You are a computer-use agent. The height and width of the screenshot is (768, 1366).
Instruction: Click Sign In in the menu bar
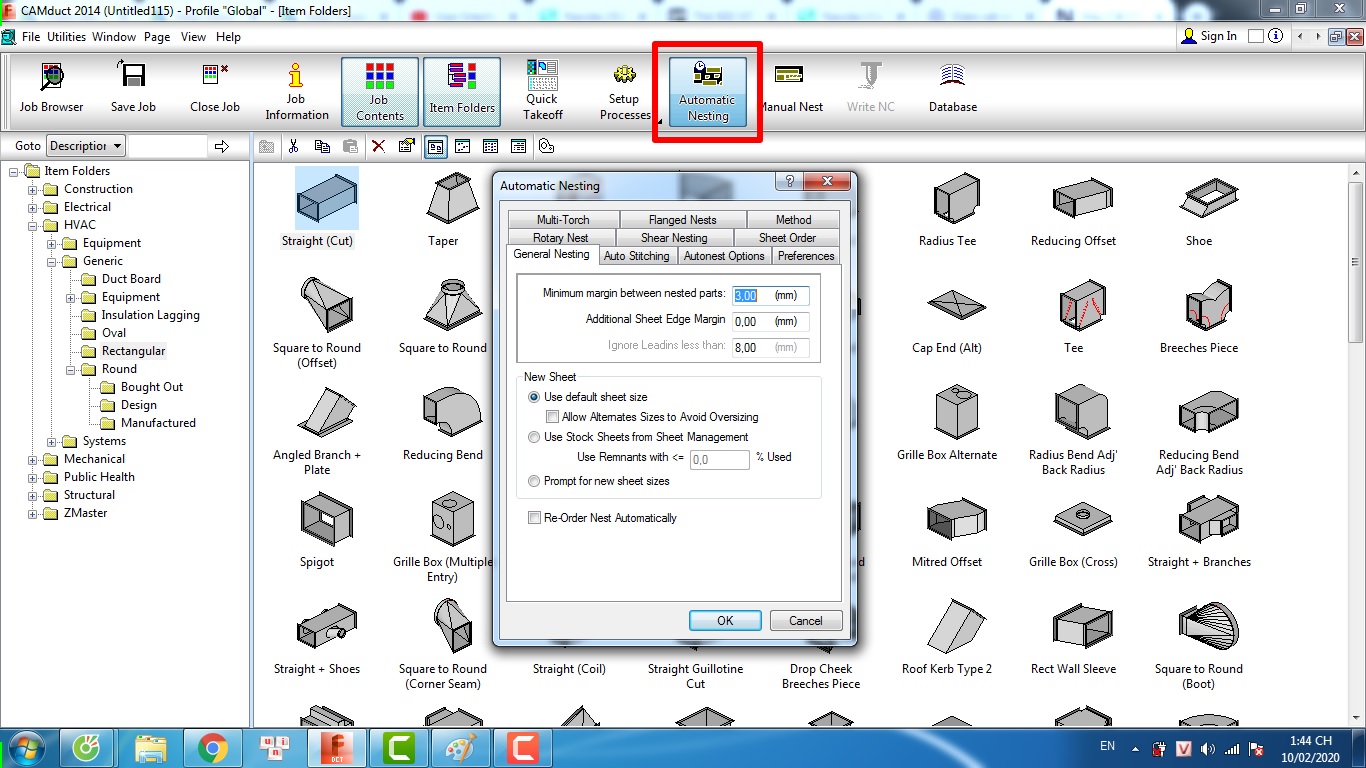click(x=1210, y=36)
